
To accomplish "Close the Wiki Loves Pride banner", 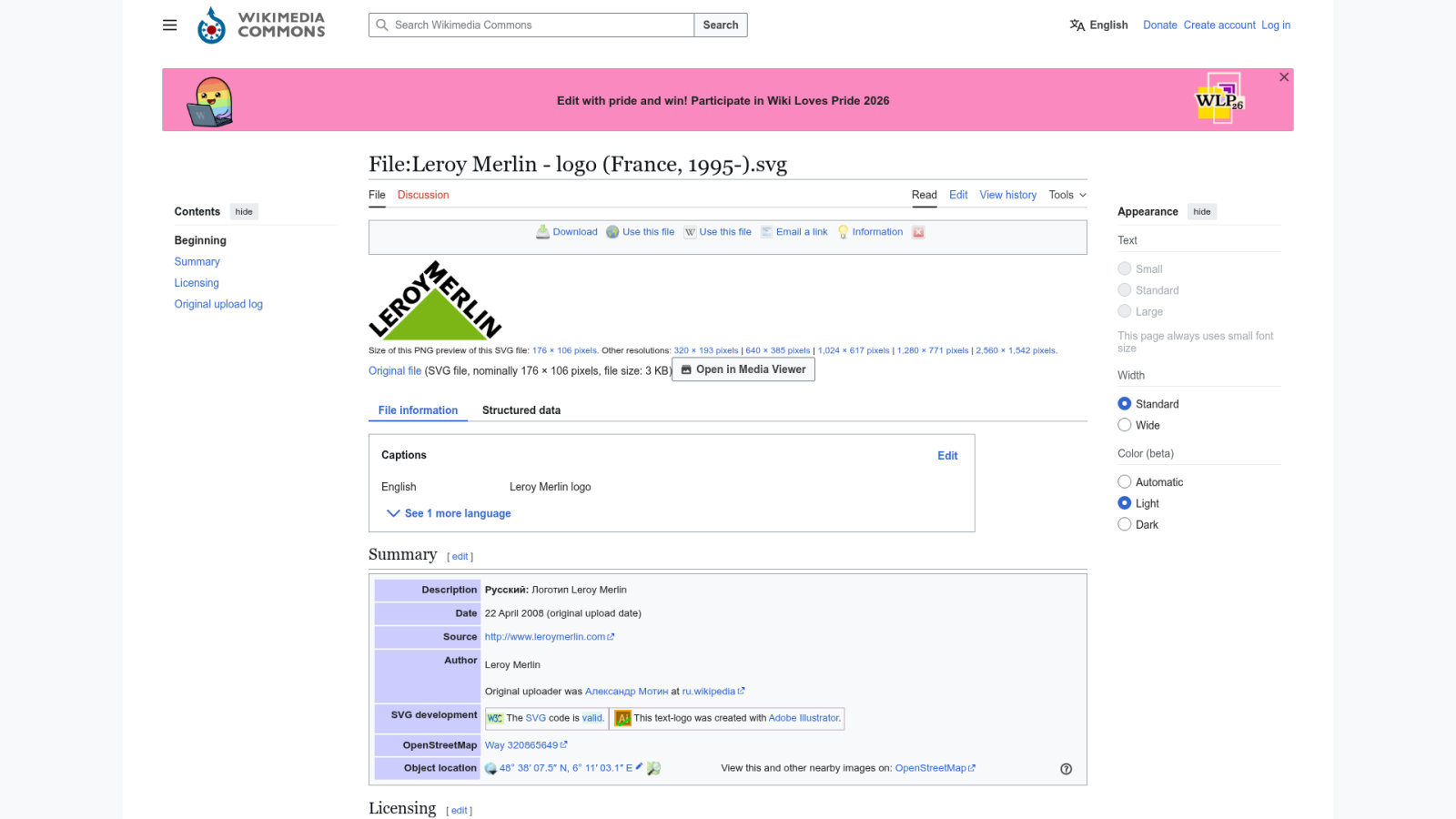I will [1283, 77].
